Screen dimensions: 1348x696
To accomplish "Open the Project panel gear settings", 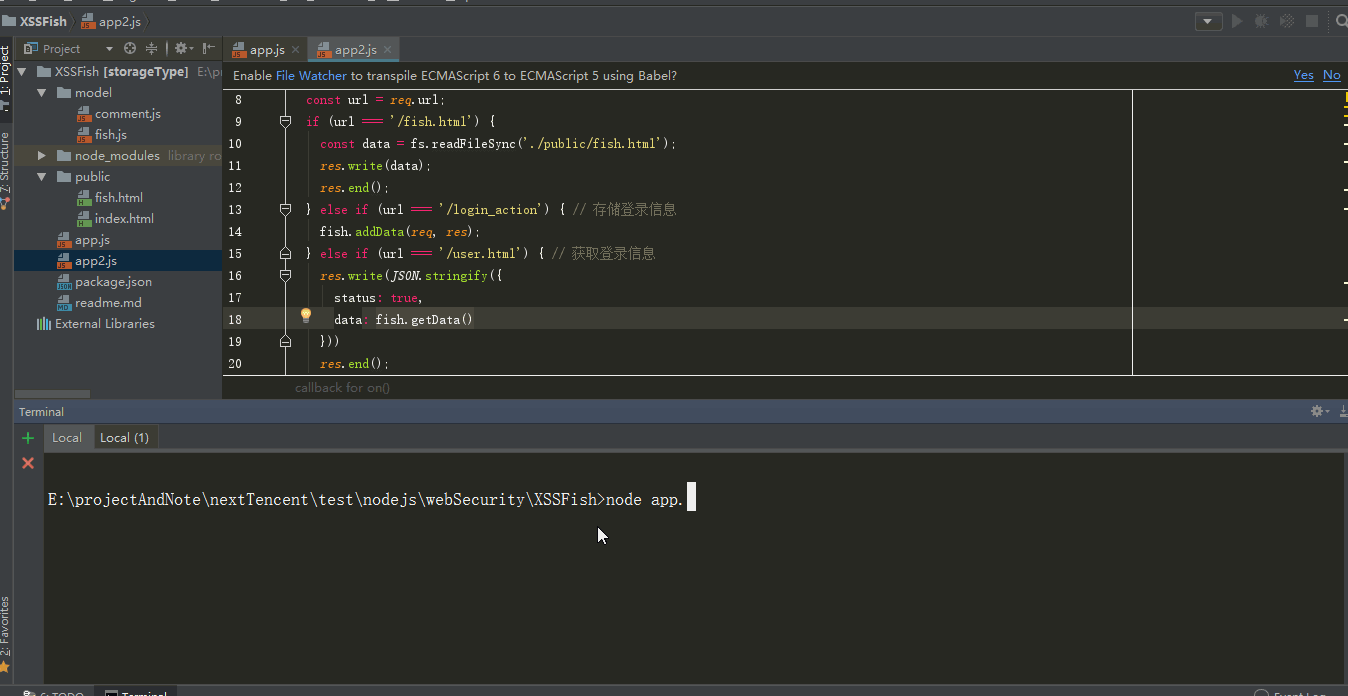I will coord(181,48).
